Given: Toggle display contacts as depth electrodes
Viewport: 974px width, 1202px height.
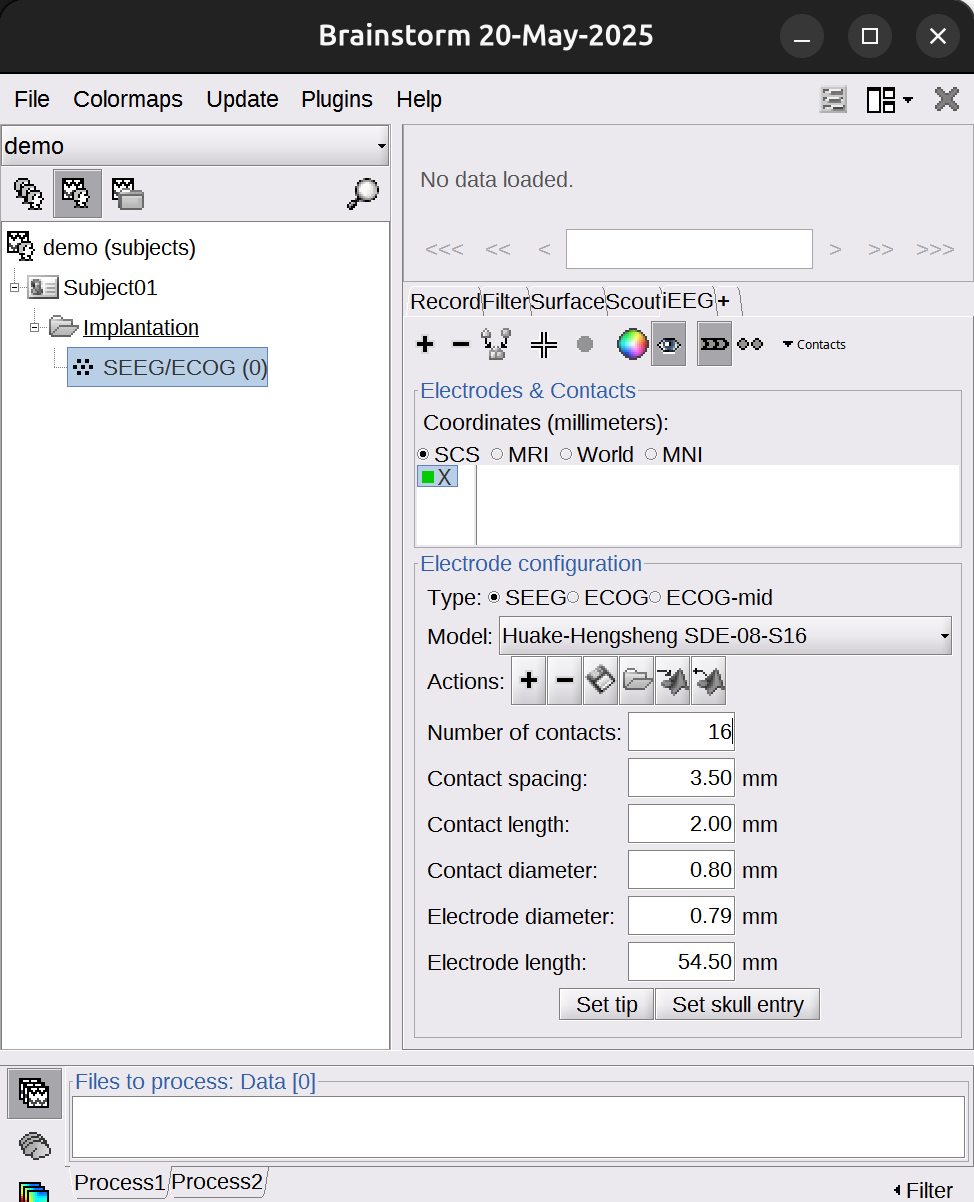Looking at the screenshot, I should pos(714,344).
